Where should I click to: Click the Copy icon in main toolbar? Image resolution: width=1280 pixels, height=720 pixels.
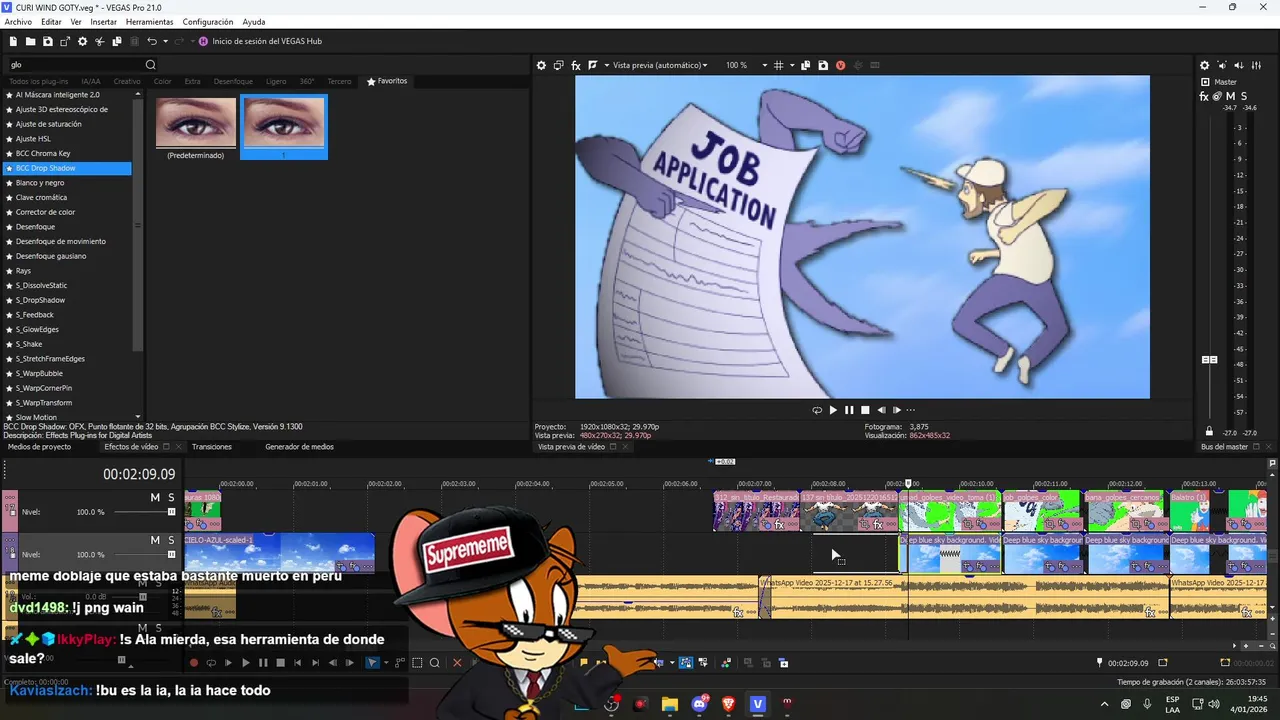pos(117,41)
